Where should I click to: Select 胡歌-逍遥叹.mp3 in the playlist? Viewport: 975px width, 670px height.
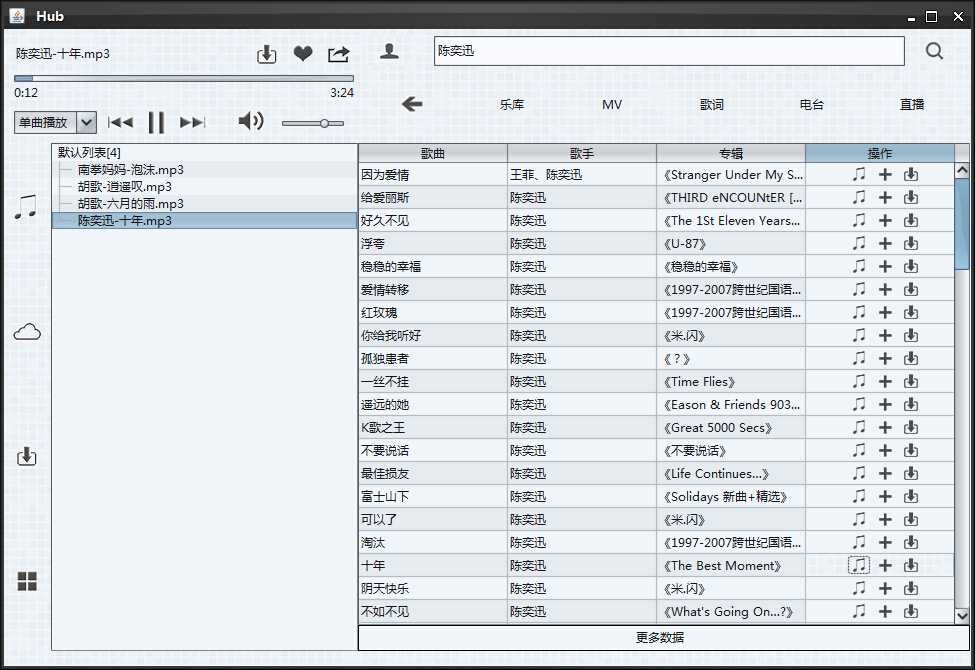pos(124,187)
